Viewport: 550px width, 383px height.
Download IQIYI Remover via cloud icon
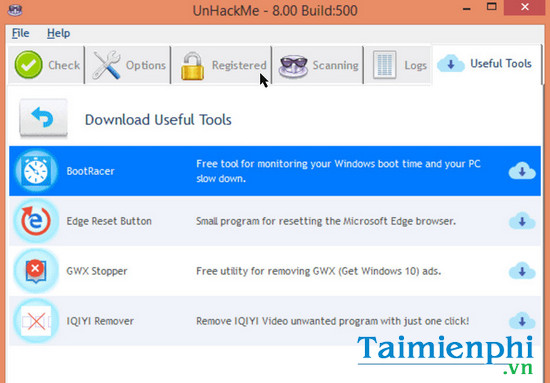[x=522, y=321]
